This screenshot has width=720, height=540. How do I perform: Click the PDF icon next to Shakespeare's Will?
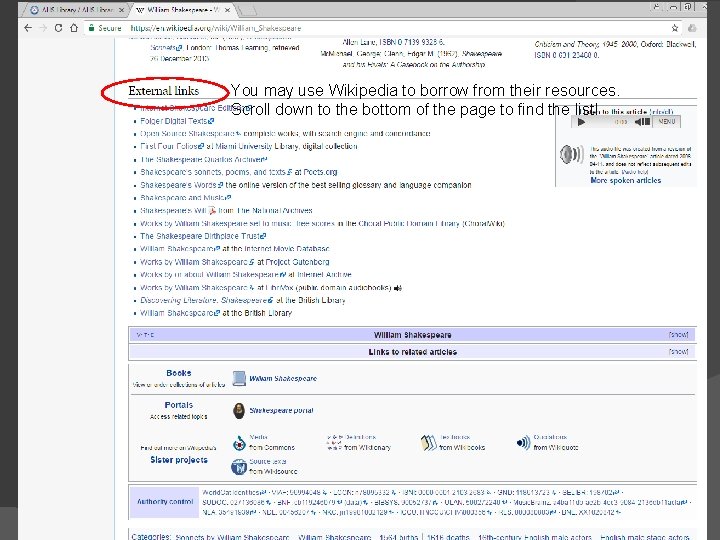(212, 210)
